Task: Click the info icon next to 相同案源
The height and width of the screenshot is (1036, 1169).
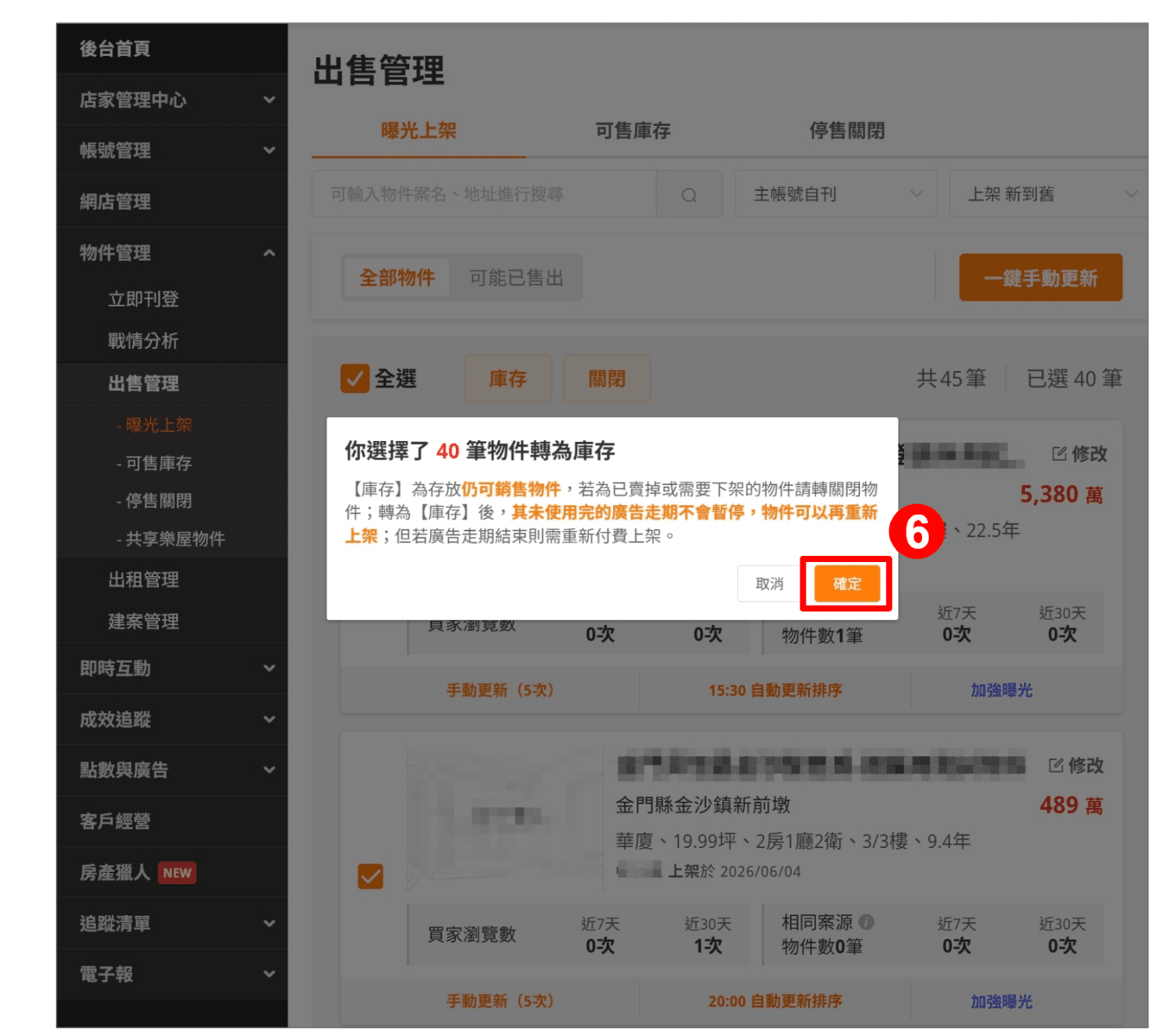Action: pyautogui.click(x=867, y=922)
